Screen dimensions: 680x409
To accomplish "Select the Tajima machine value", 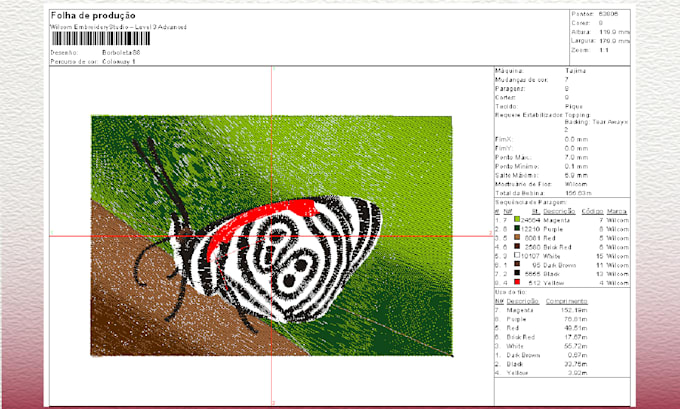I will coord(575,71).
